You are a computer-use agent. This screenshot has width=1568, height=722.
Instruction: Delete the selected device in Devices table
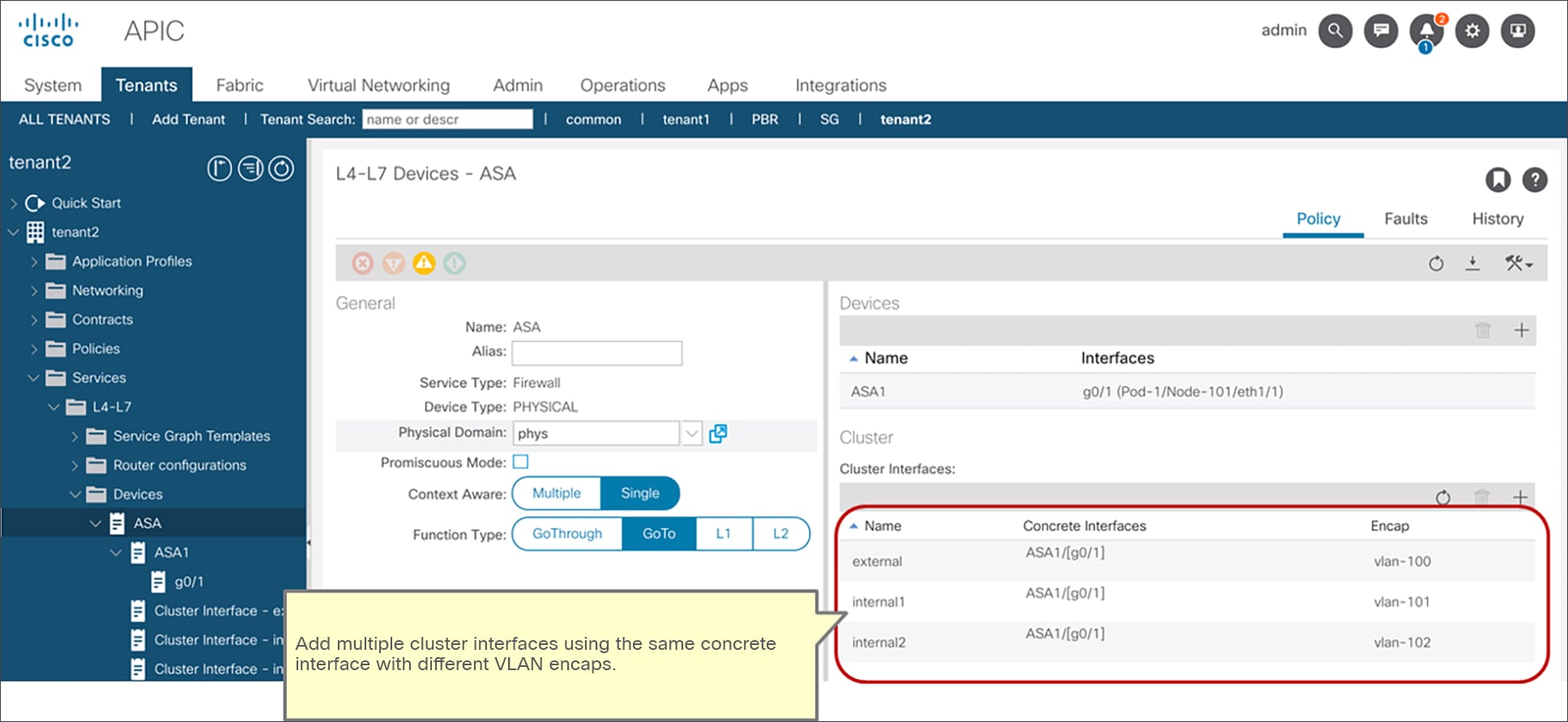(1483, 330)
